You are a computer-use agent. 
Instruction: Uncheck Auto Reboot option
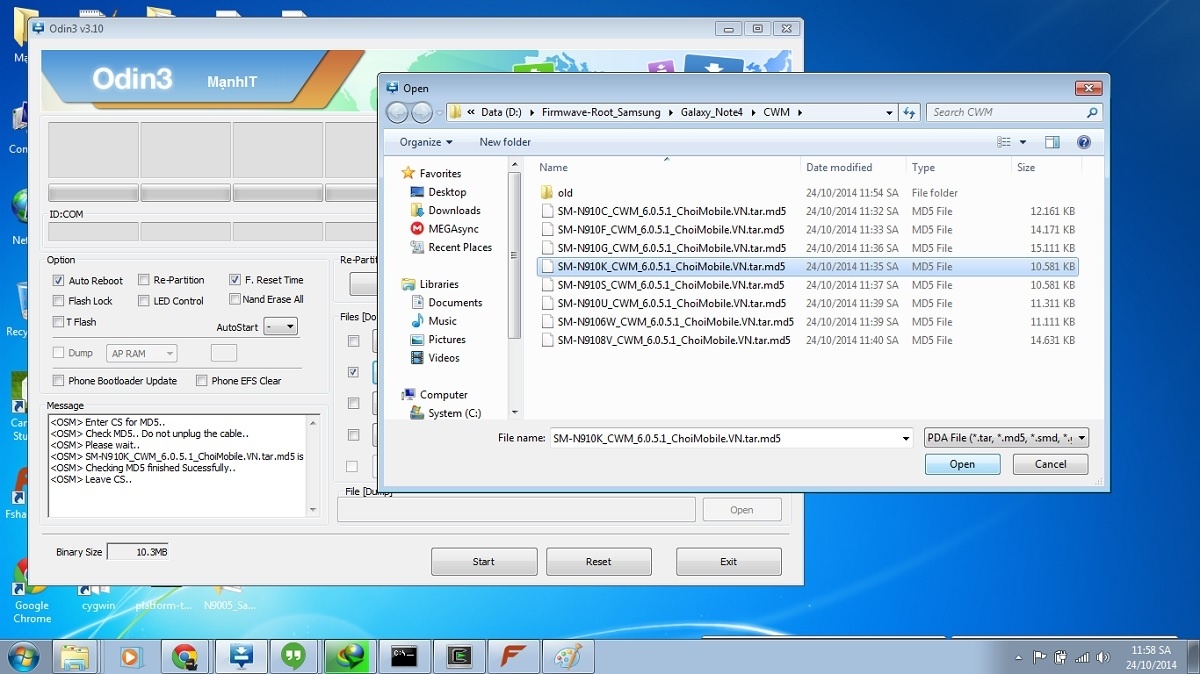58,281
